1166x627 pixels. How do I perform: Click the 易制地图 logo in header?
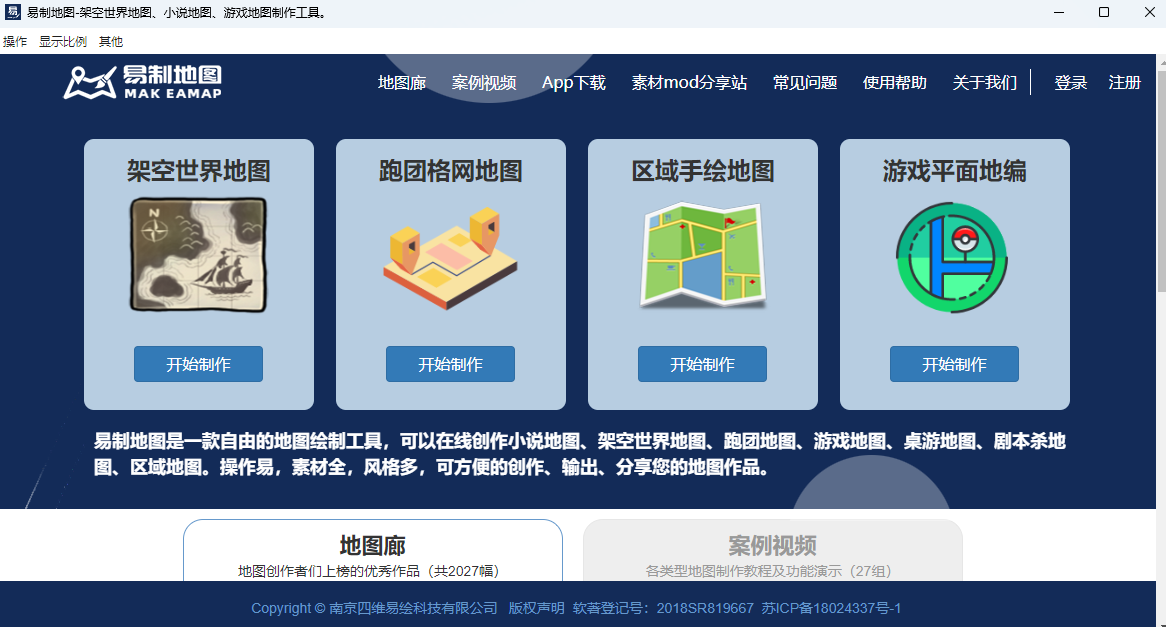click(x=143, y=82)
